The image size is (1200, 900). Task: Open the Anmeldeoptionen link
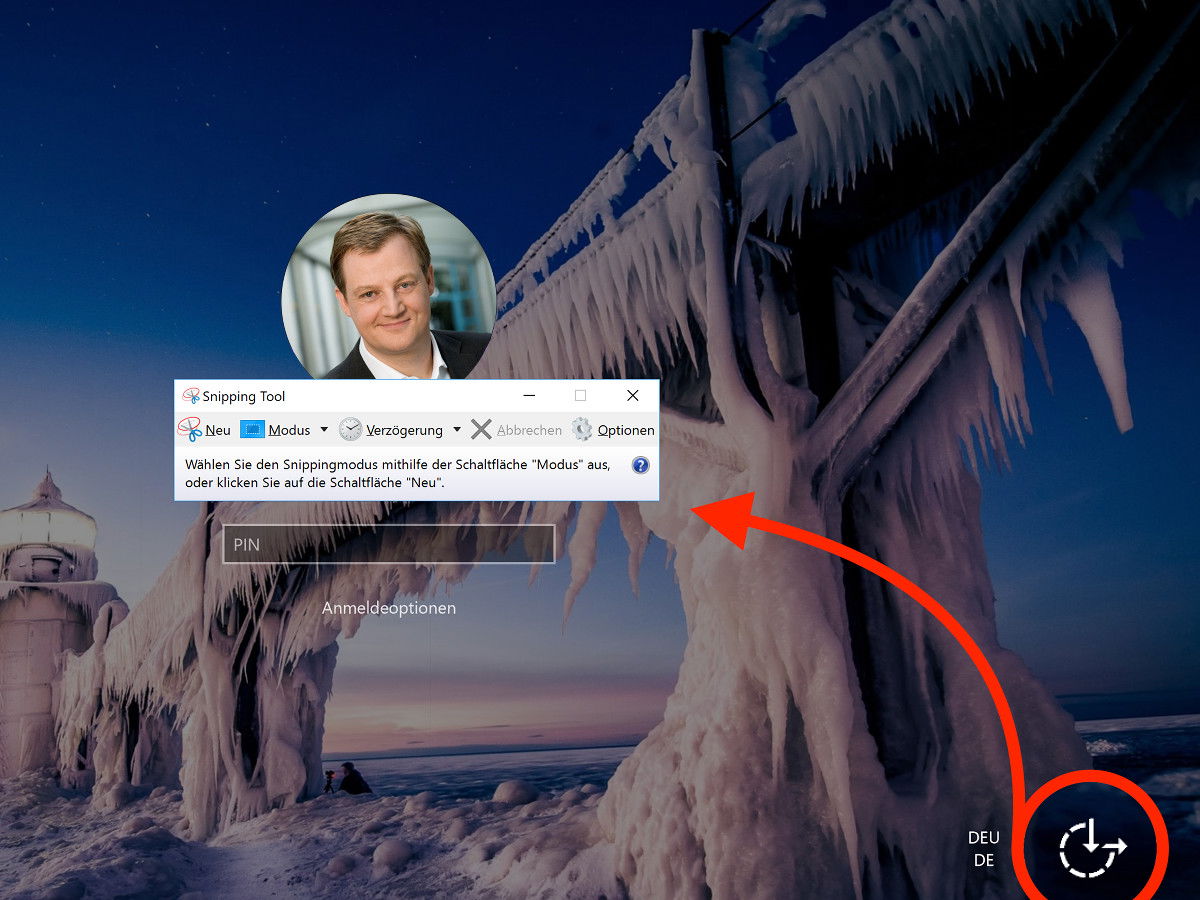[x=389, y=608]
